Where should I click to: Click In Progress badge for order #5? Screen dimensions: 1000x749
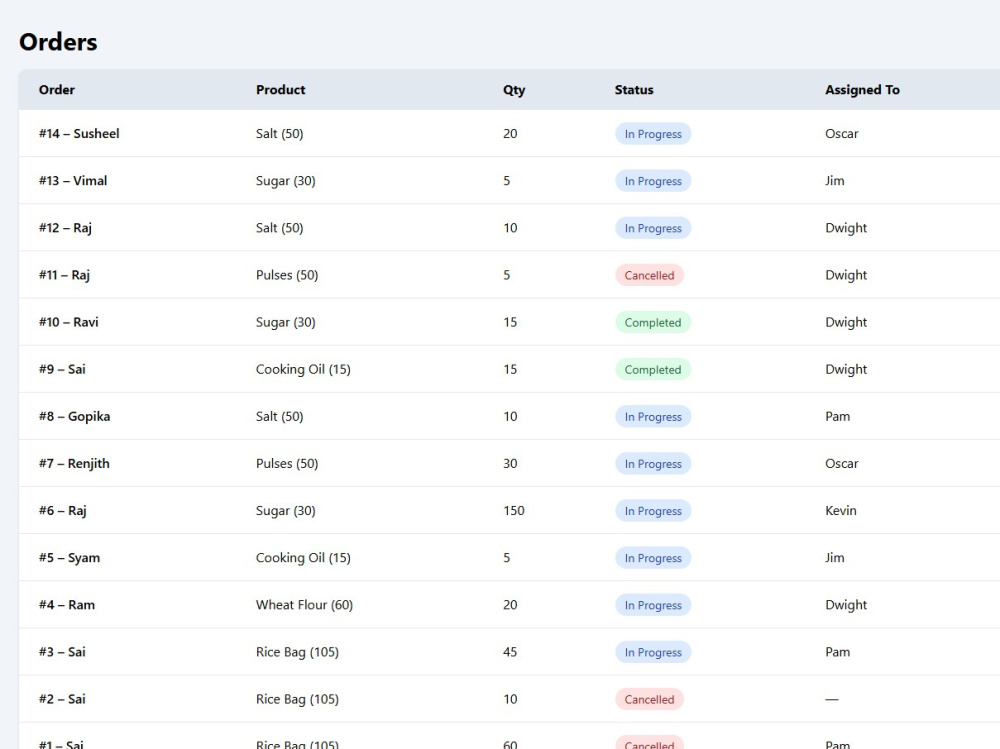tap(653, 559)
